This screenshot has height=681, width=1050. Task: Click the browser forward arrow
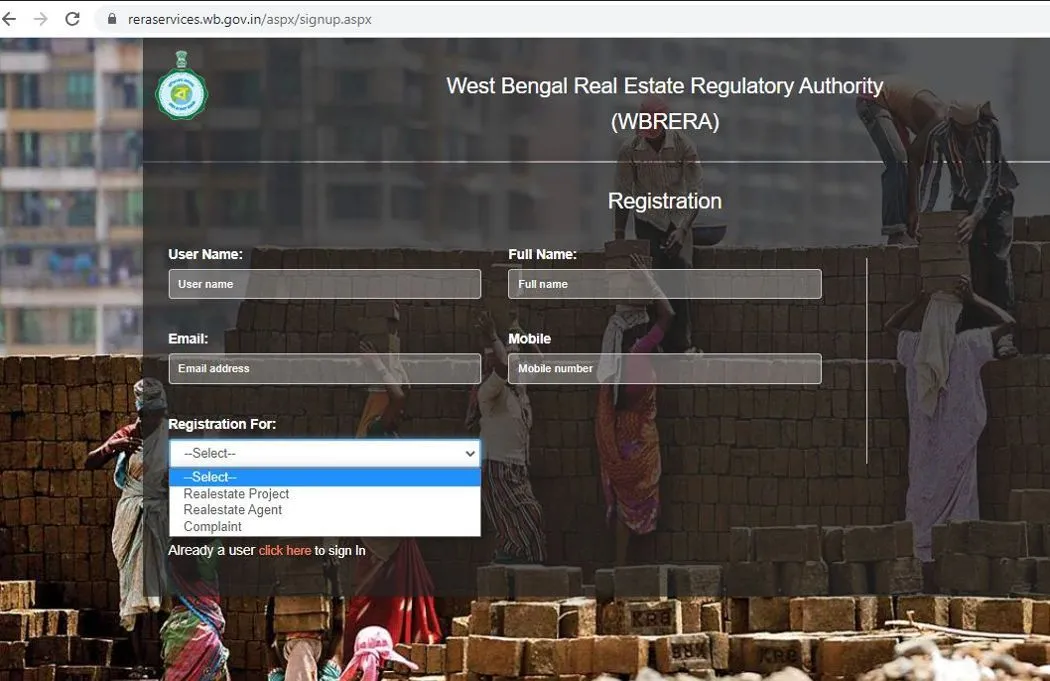(40, 19)
